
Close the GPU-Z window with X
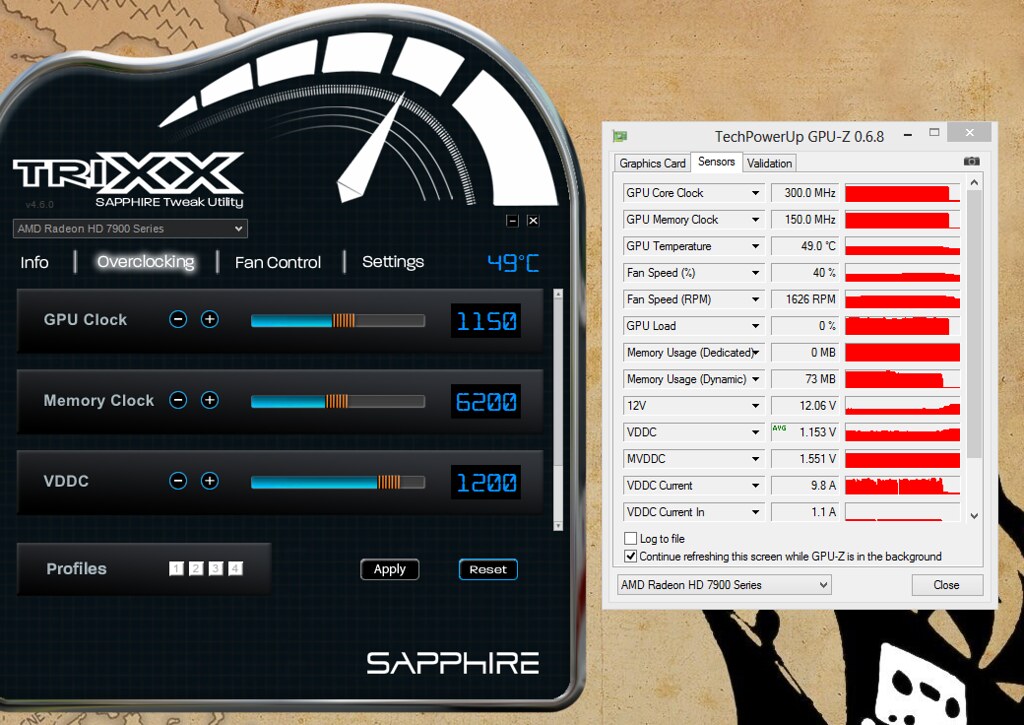(969, 133)
